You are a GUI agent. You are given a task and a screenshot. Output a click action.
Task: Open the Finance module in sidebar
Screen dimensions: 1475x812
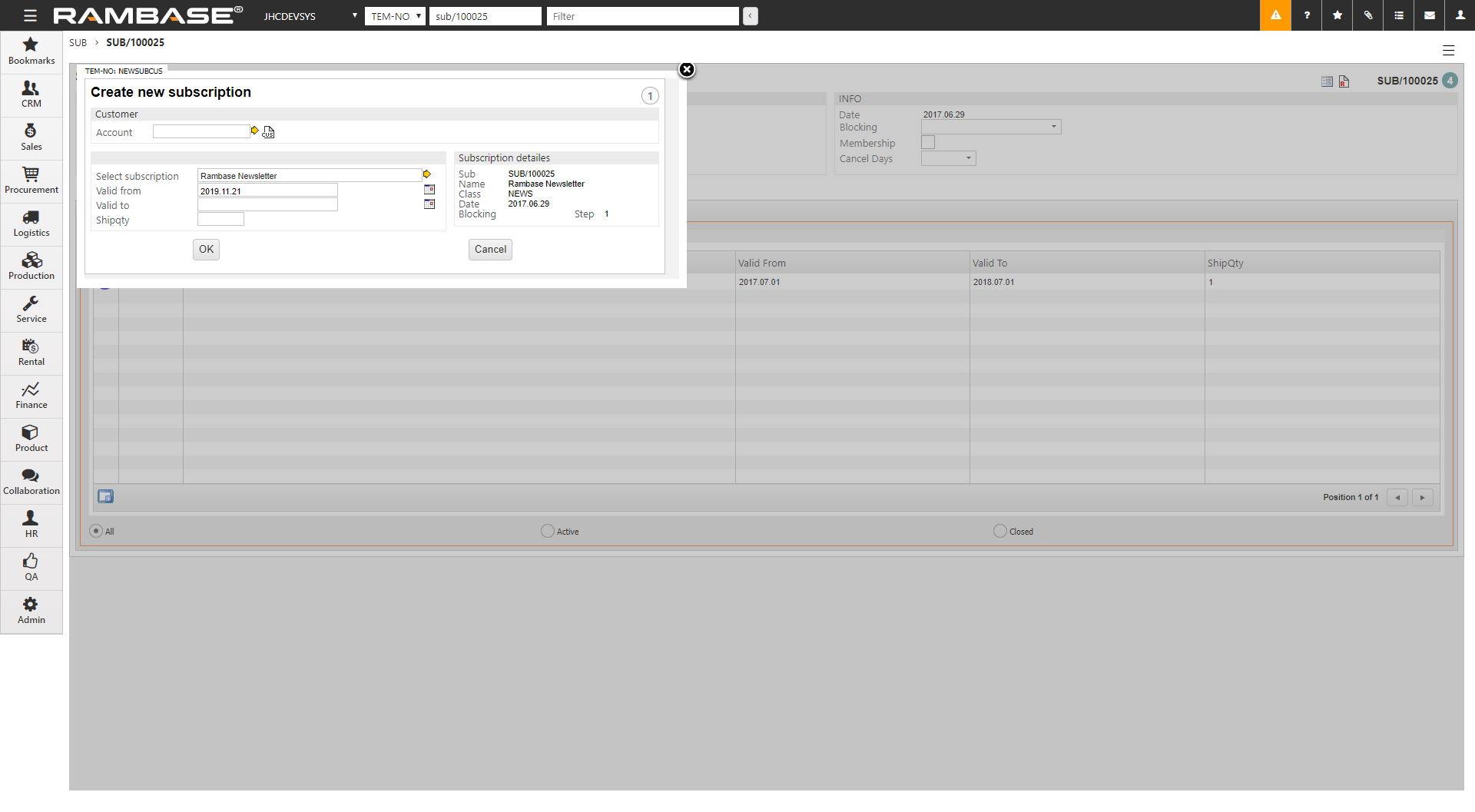click(31, 396)
